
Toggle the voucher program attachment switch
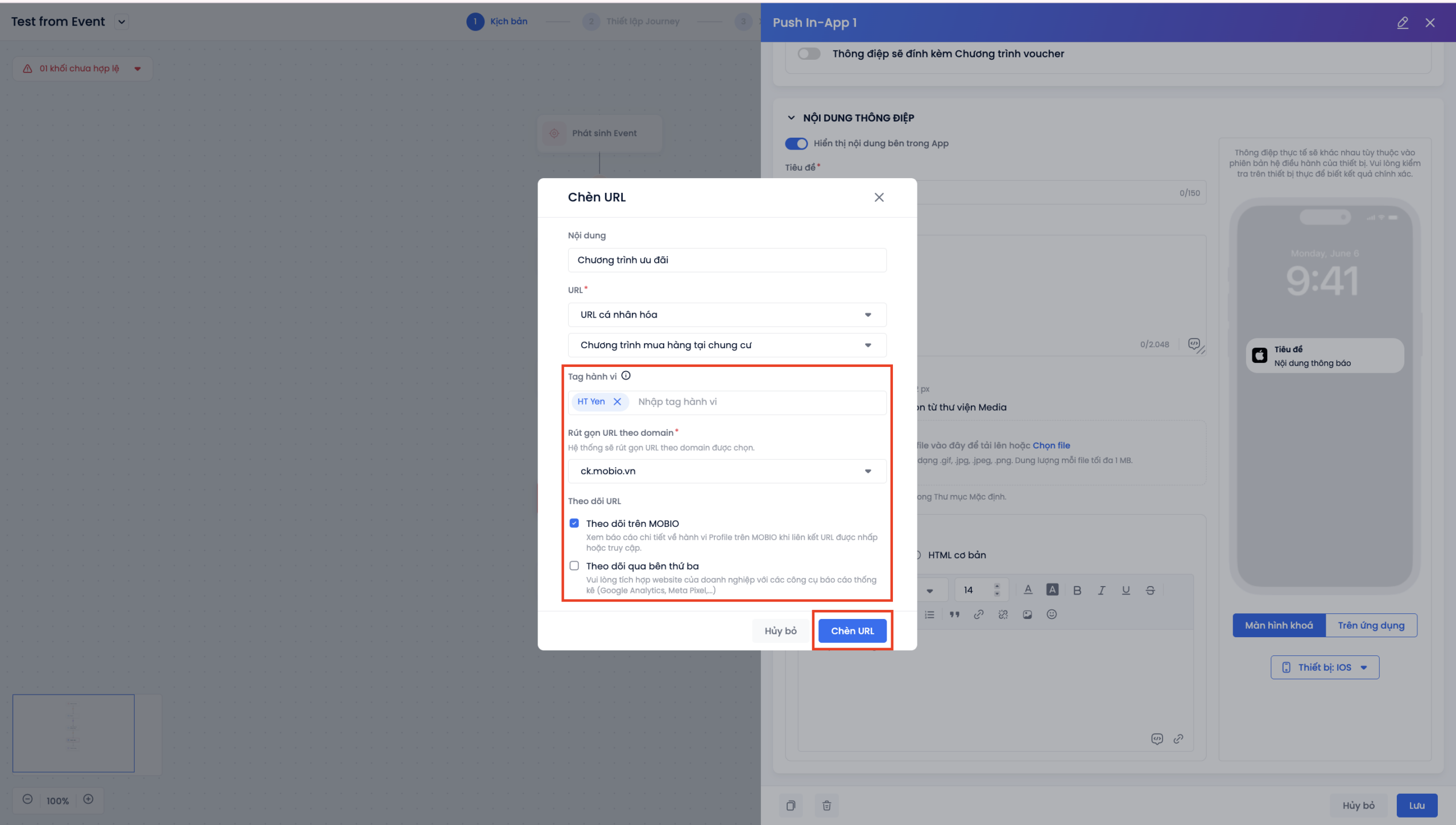pos(808,54)
